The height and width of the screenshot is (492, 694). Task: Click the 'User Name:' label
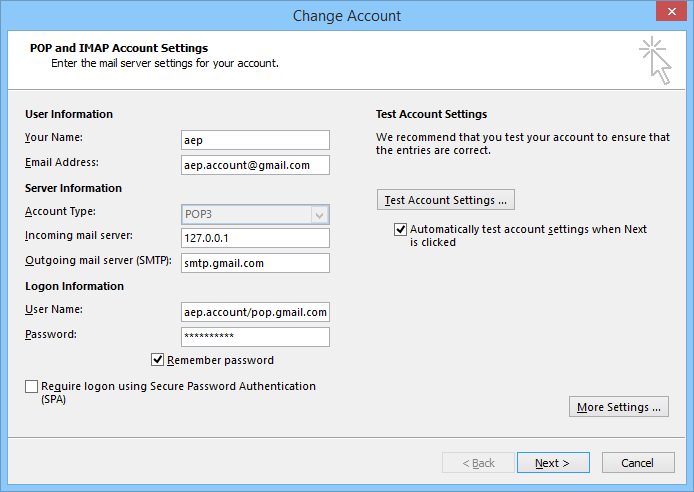click(x=54, y=309)
